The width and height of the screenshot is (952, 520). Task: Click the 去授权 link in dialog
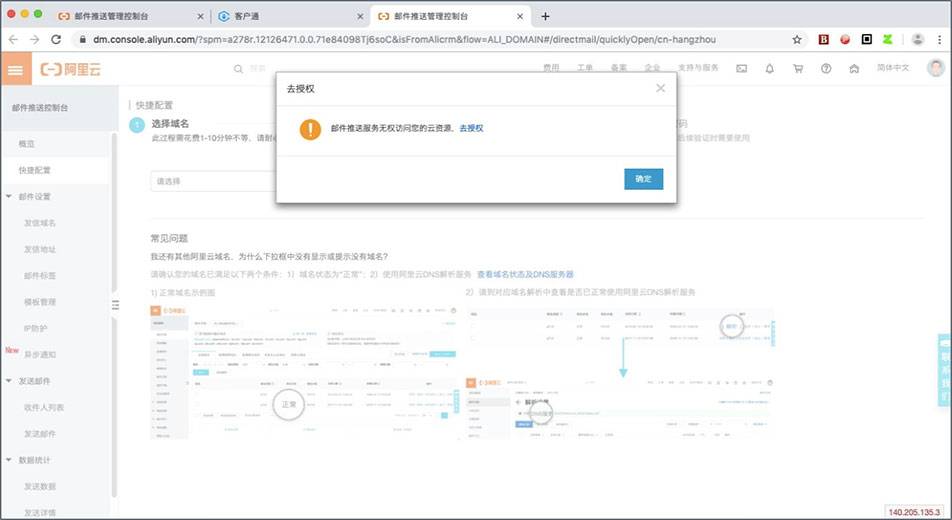coord(471,129)
